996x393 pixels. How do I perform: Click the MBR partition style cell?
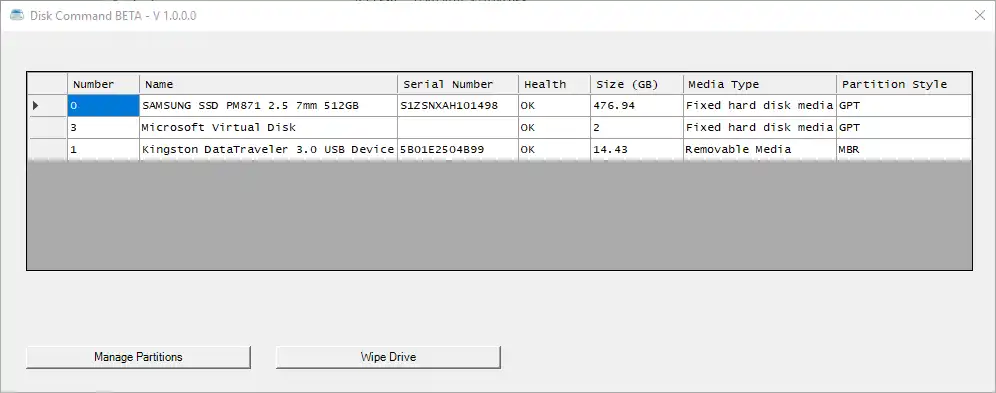[x=904, y=149]
